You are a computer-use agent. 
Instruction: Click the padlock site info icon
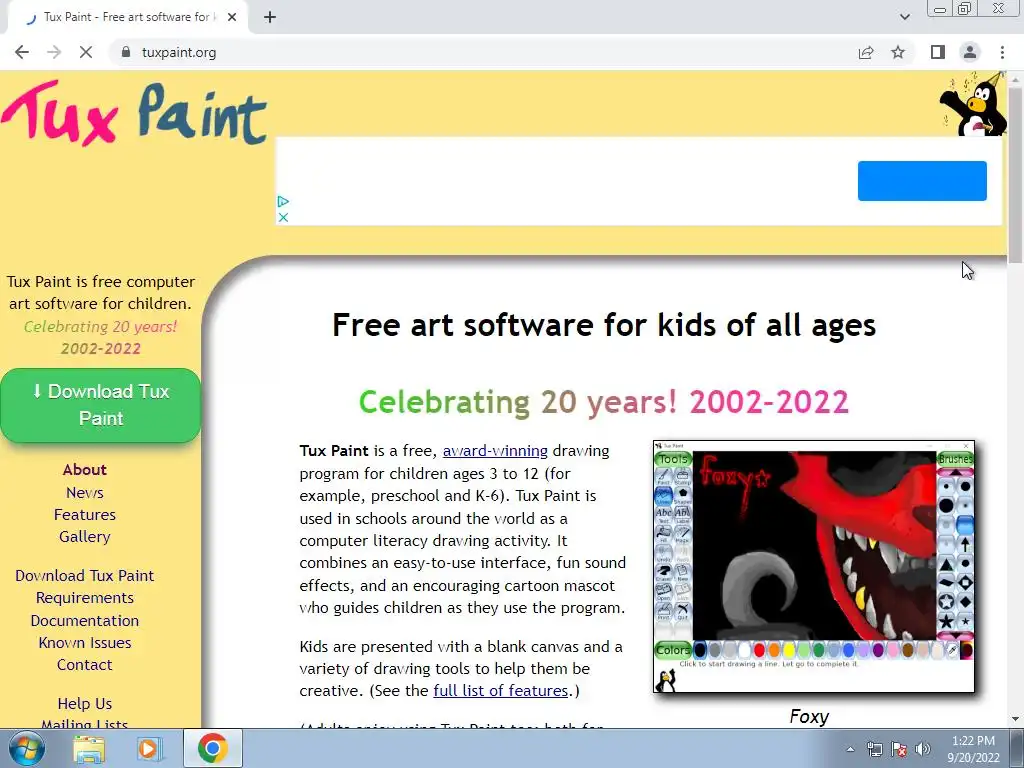(x=126, y=52)
